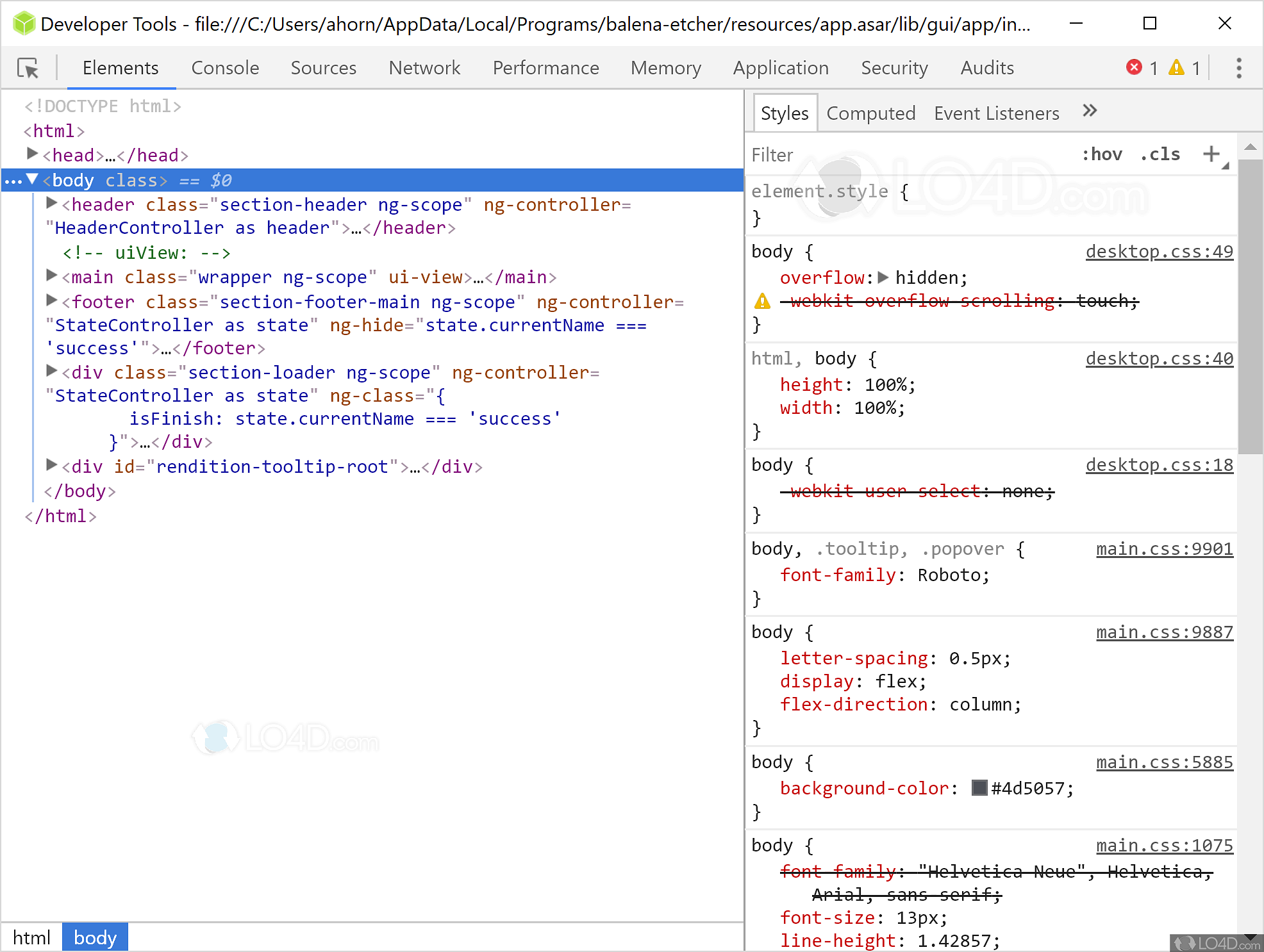Screen dimensions: 1264x952
Task: Open the main.css:9901 source link
Action: pyautogui.click(x=1164, y=549)
